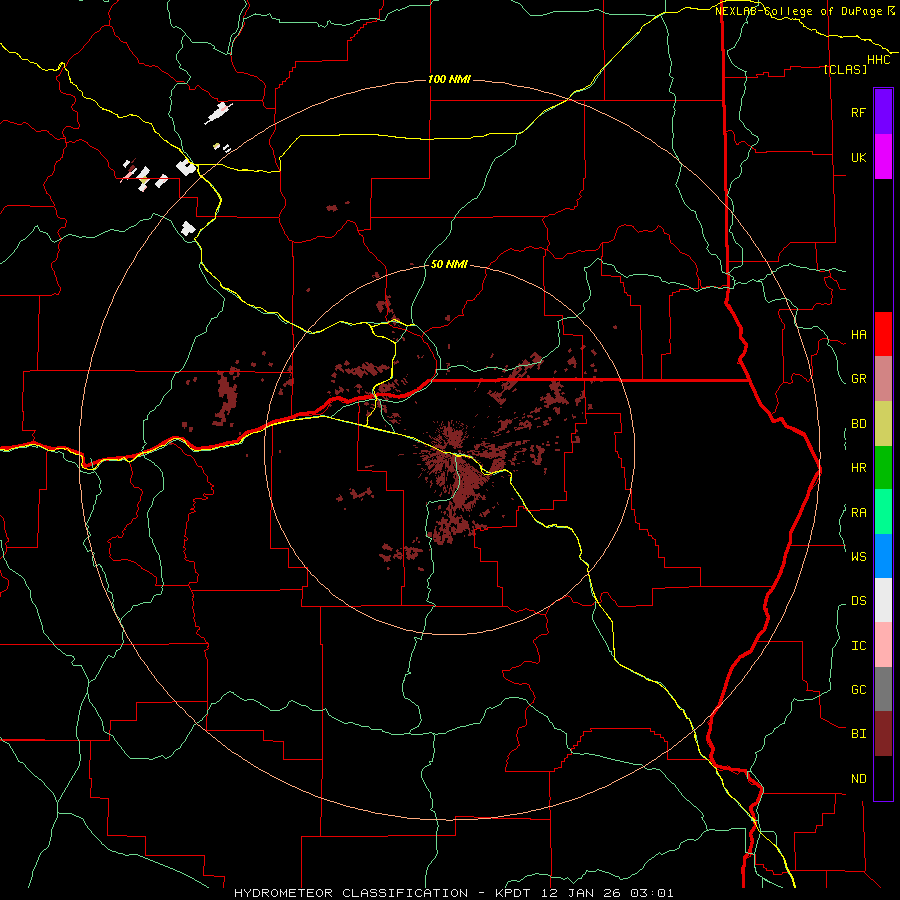This screenshot has width=900, height=900.
Task: Click the brown BI legend color swatch
Action: [883, 734]
